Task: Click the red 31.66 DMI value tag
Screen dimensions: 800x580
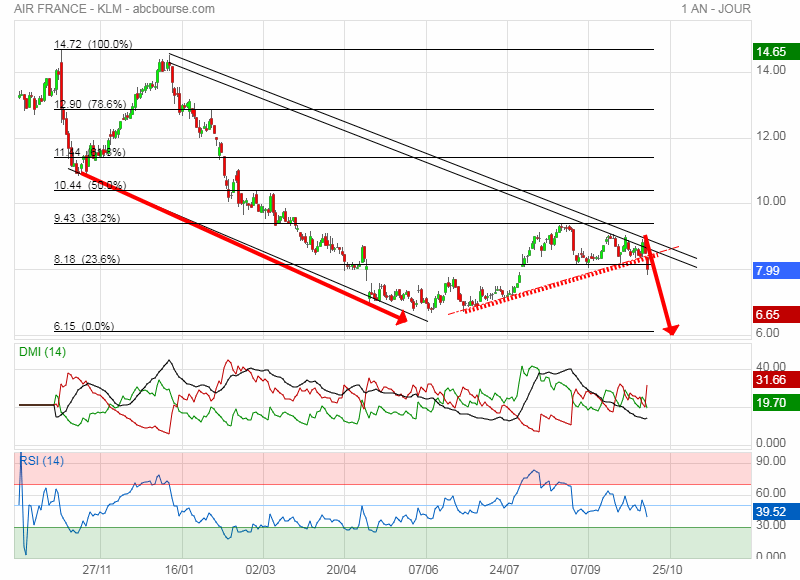Action: coord(772,379)
